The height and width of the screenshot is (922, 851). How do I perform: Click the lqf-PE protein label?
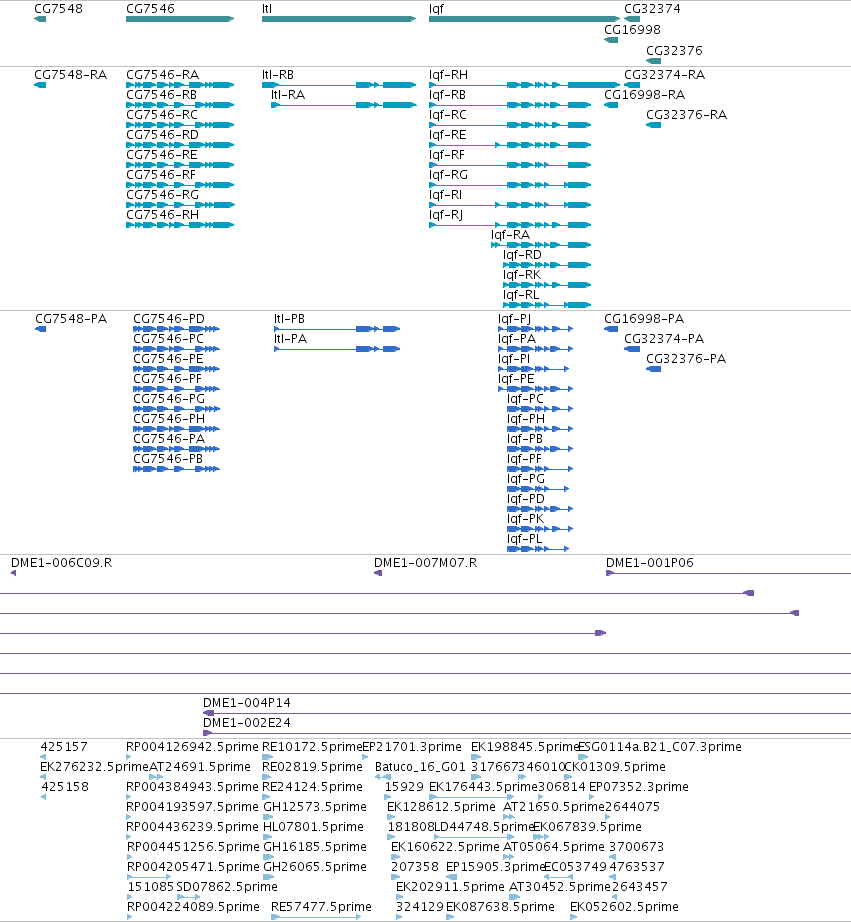click(516, 379)
